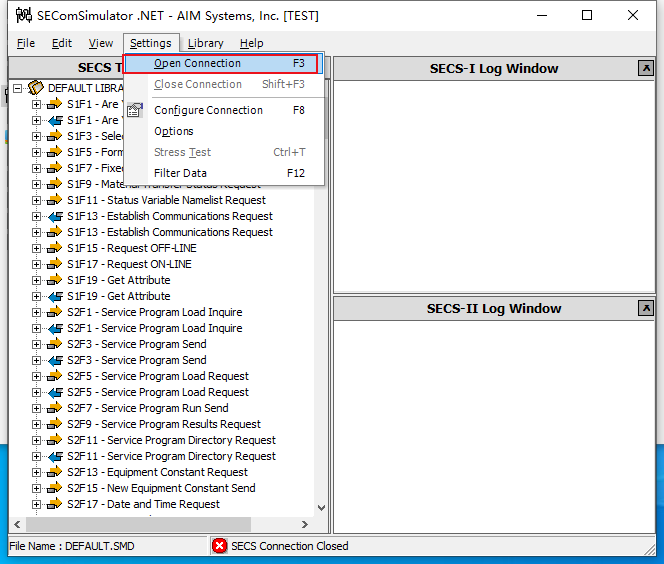This screenshot has height=564, width=664.
Task: Click yellow arrow icon of S2F7
Action: [x=55, y=408]
